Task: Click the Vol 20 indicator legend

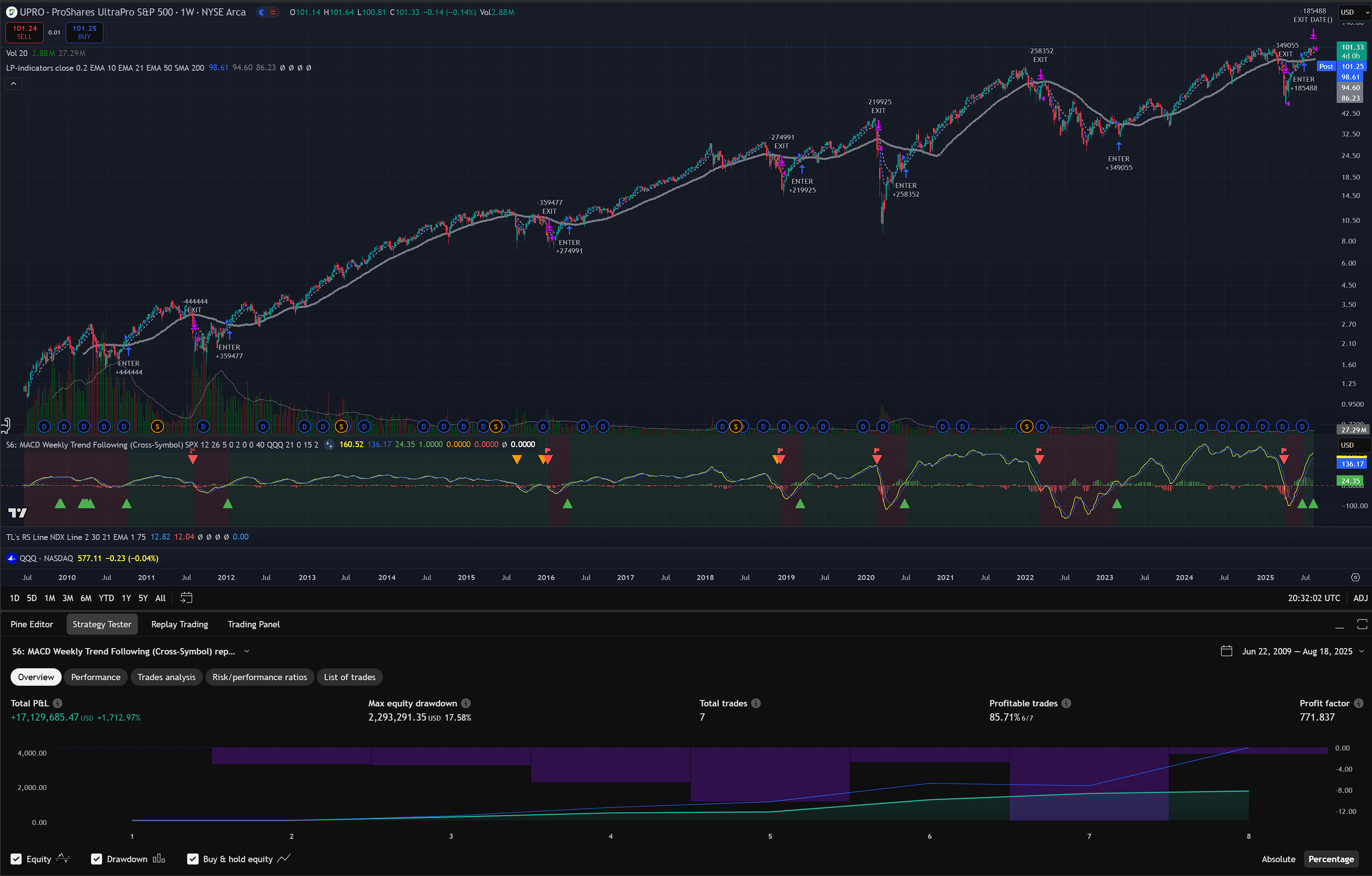Action: click(17, 53)
